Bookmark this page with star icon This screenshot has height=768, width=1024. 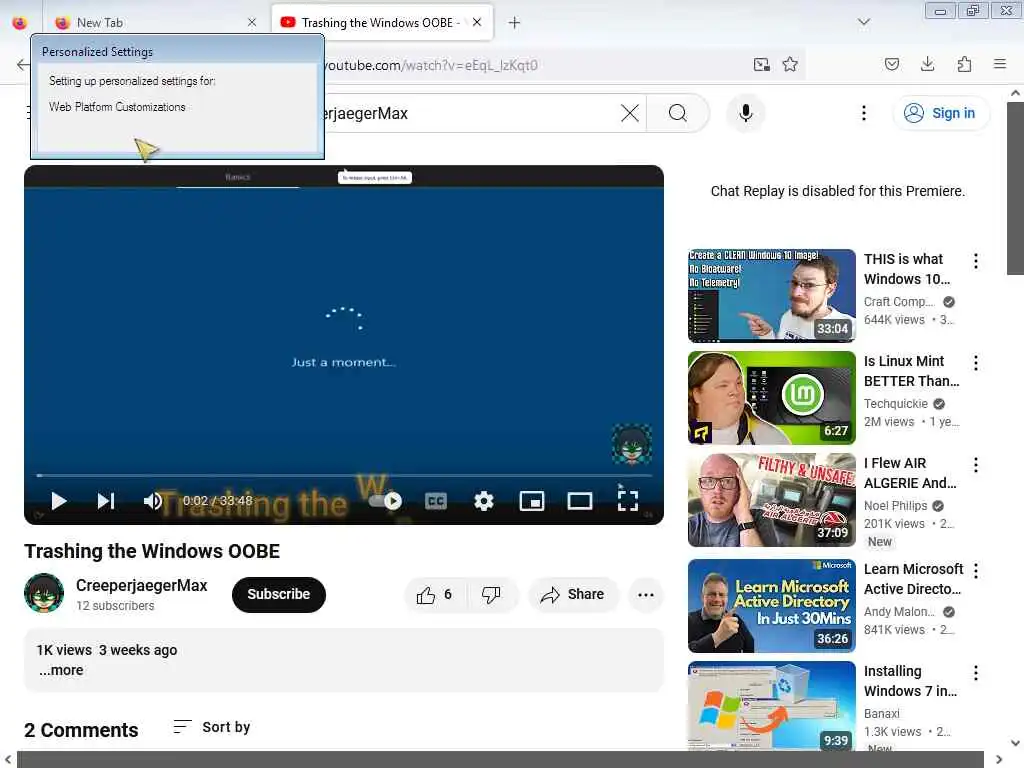coord(790,64)
